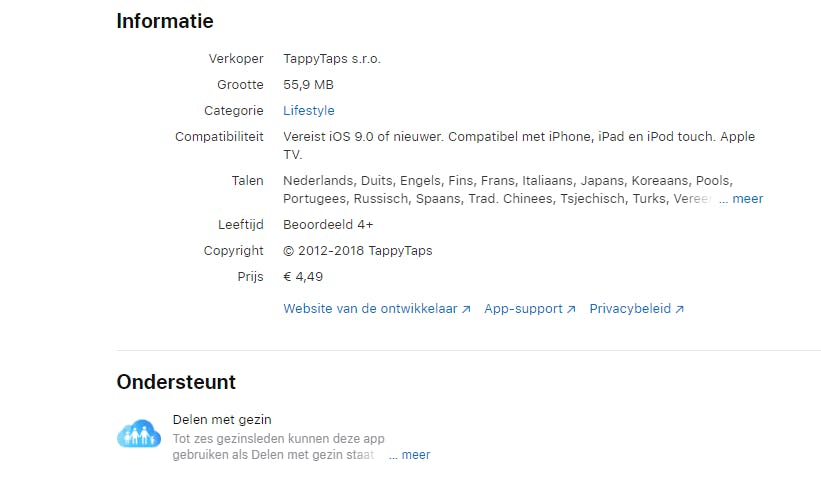Click the Informatie section heading
The height and width of the screenshot is (495, 821).
(165, 21)
